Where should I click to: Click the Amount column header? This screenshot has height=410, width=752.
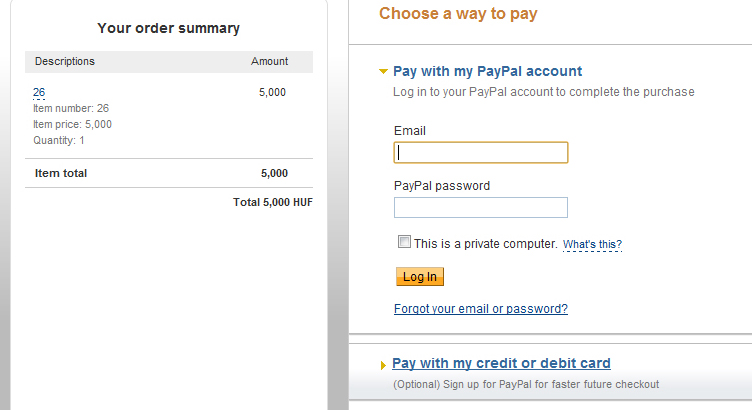click(x=269, y=61)
